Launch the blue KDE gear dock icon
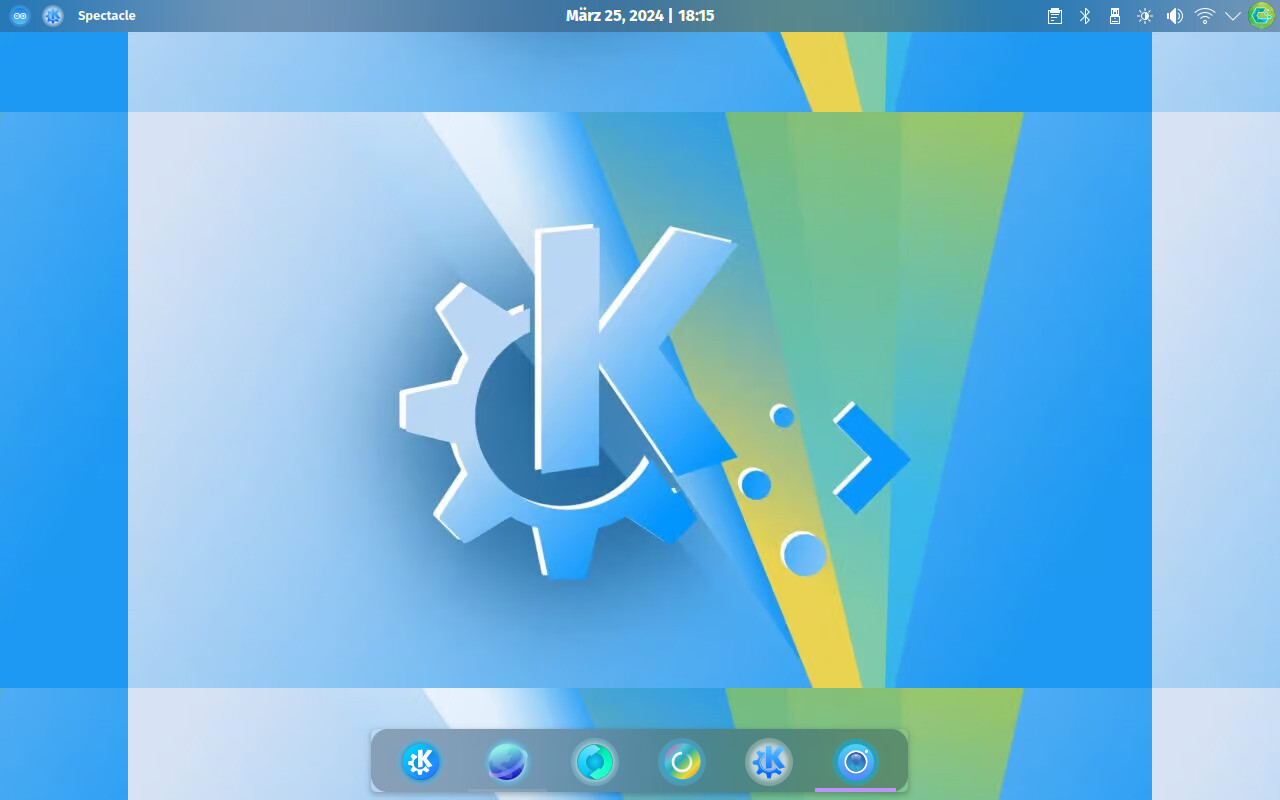 pos(421,763)
